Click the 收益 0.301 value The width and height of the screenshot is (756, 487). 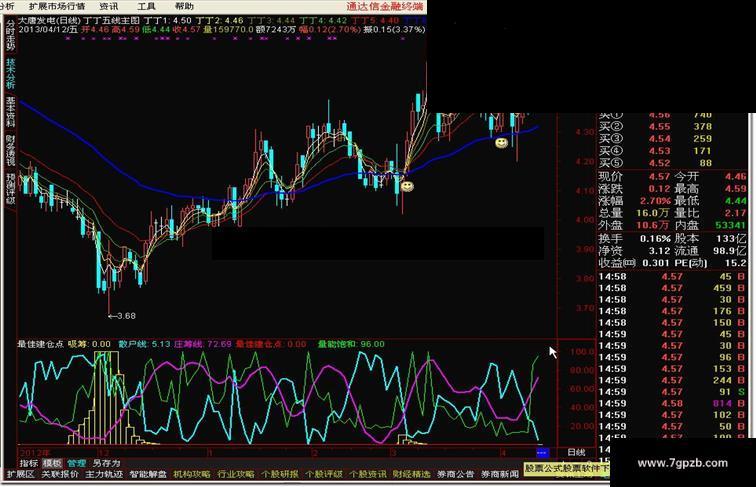click(x=656, y=263)
